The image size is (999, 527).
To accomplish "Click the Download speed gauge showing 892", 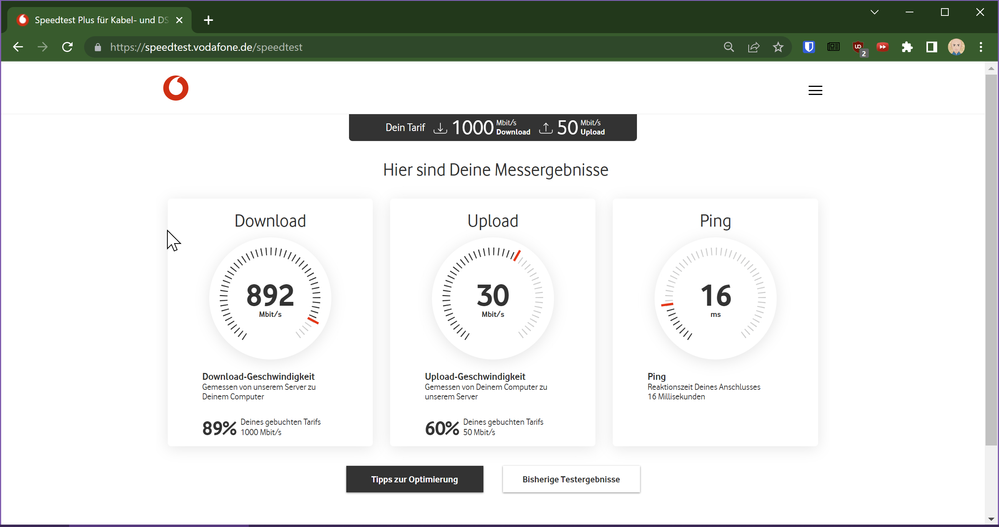I will (270, 298).
